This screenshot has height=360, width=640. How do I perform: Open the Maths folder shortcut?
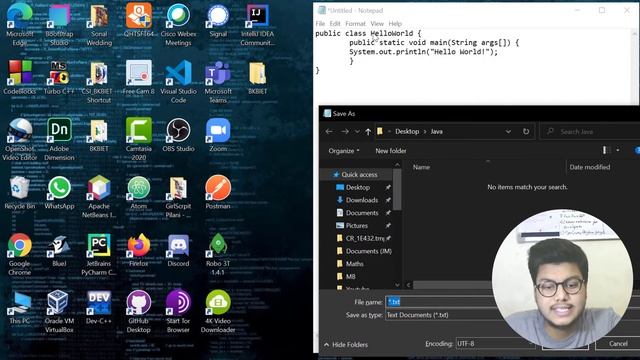354,264
